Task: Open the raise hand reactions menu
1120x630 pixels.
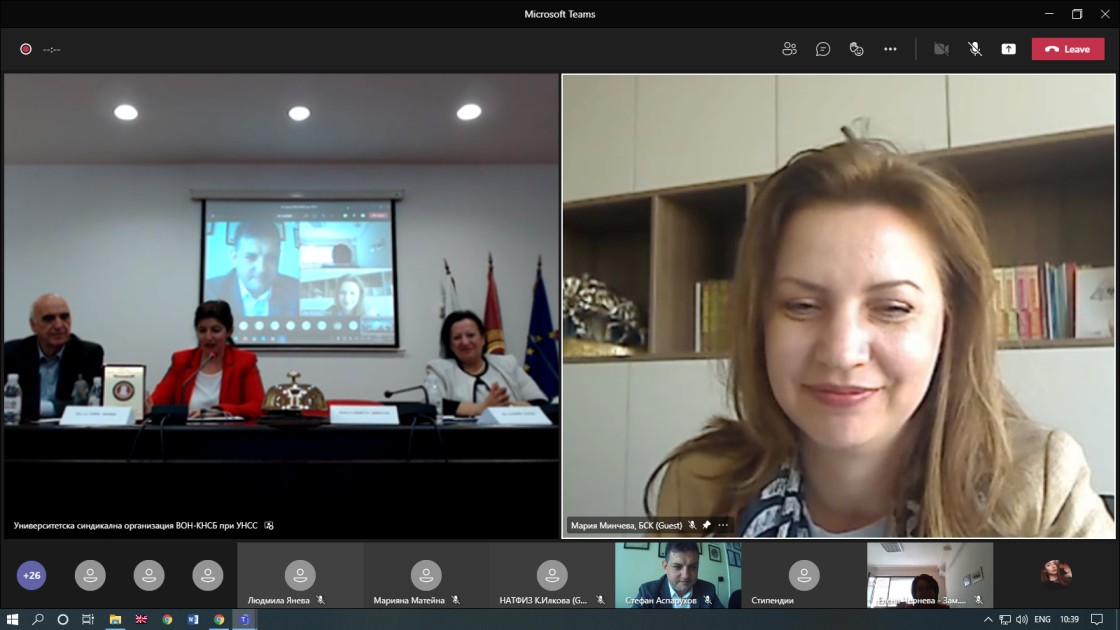Action: tap(856, 49)
